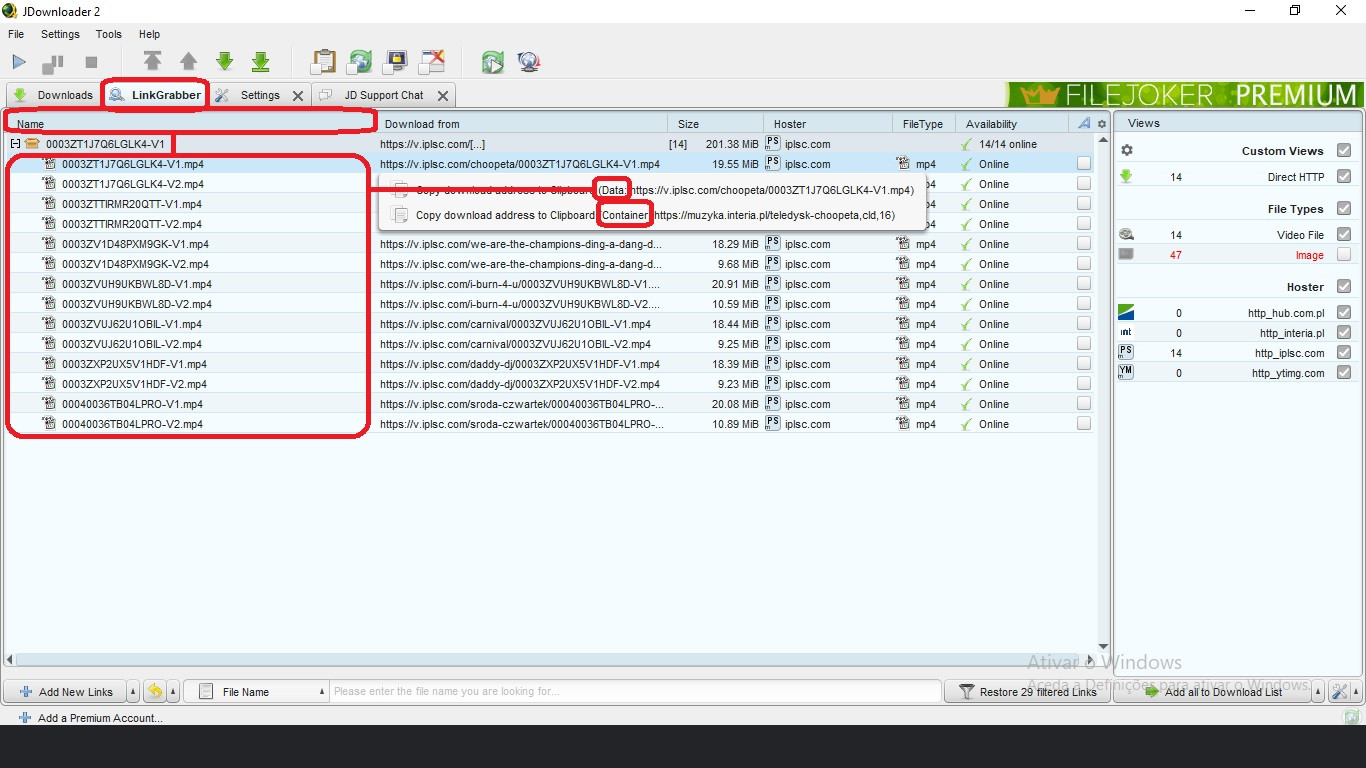Viewport: 1366px width, 768px height.
Task: Open the undo dropdown arrow
Action: [173, 691]
